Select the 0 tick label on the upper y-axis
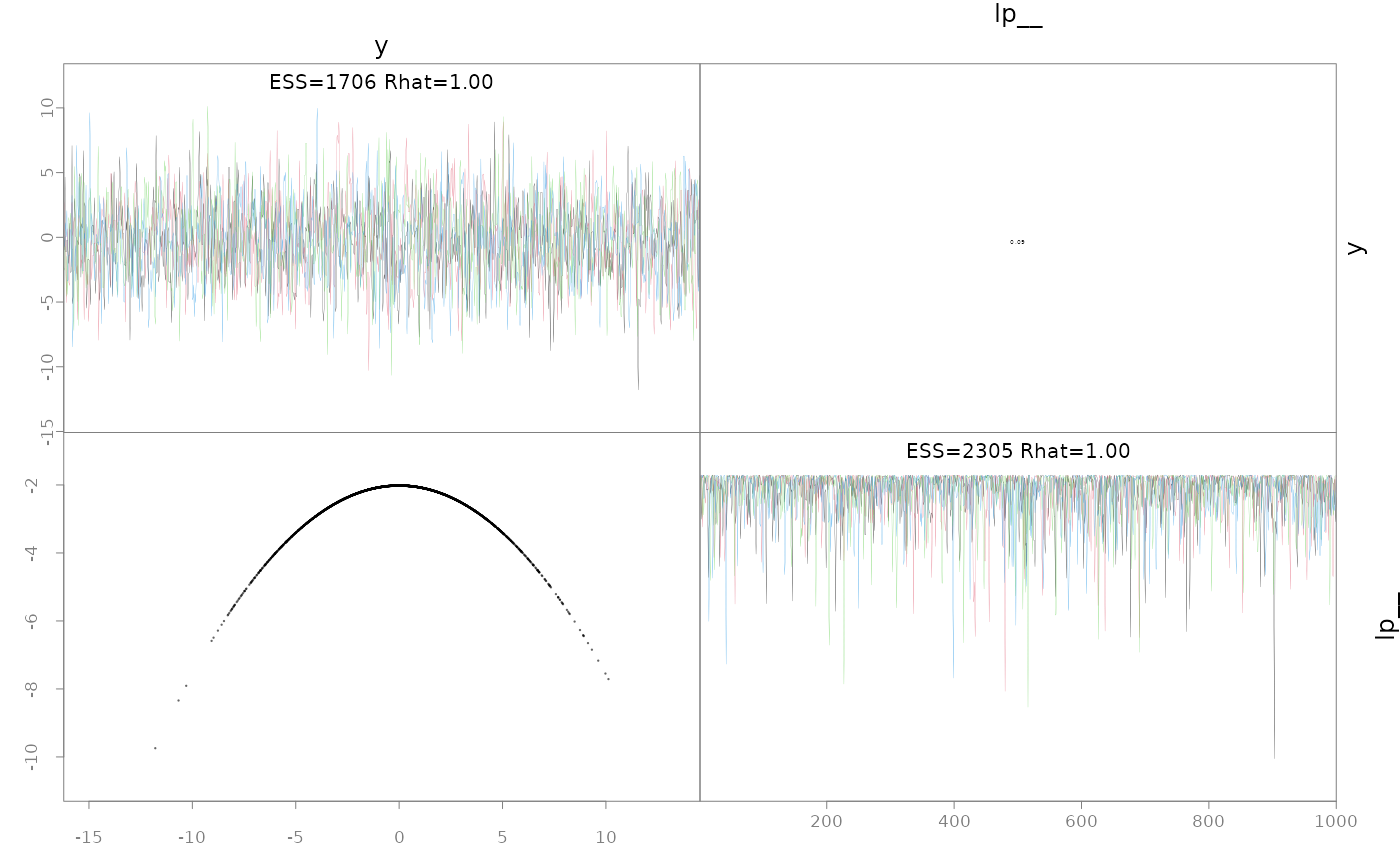 [46, 238]
